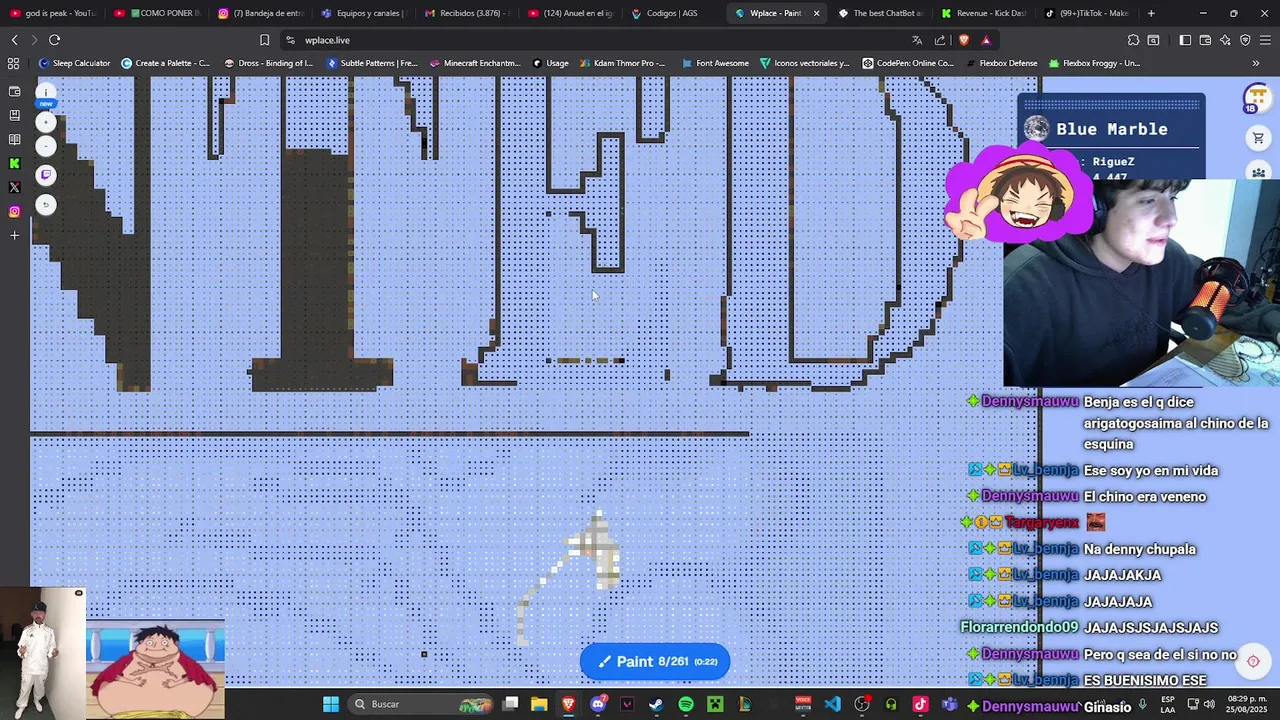Open bookmarks panel in browser sidebar
Screen dimensions: 1280x720
[14, 115]
